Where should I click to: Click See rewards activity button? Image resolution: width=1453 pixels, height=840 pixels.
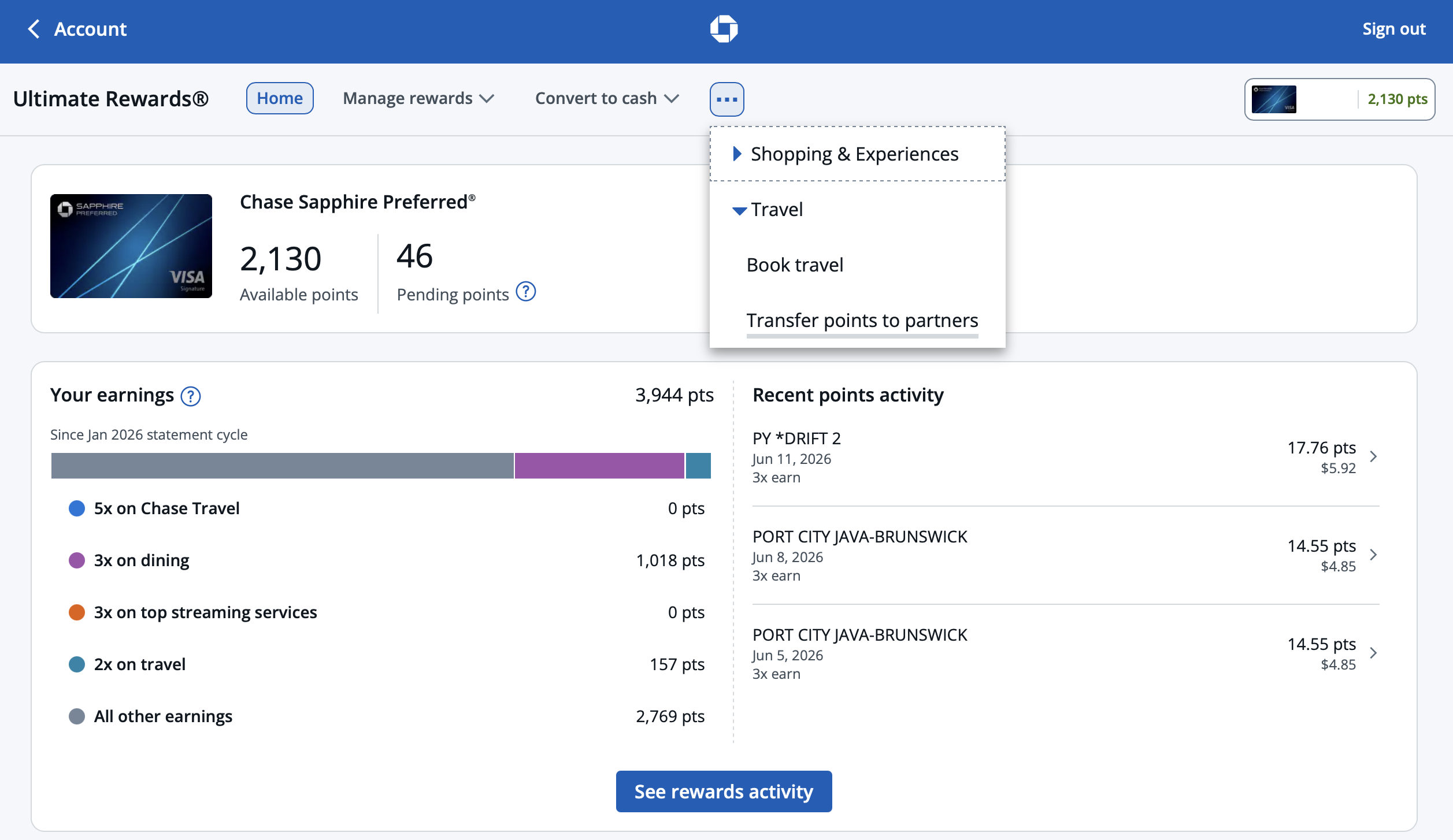click(x=724, y=791)
